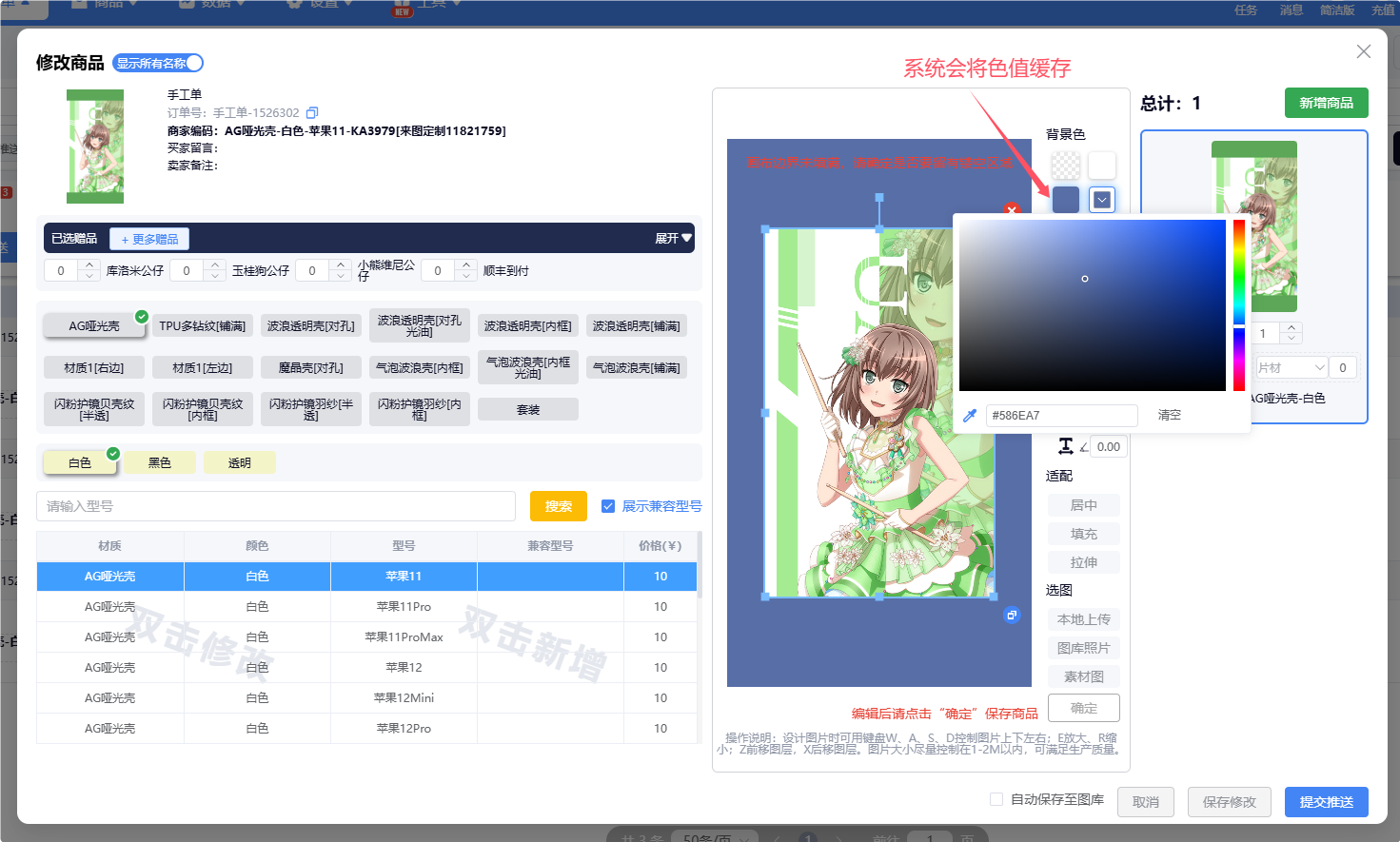Delete the image with the red X on canvas
This screenshot has width=1400, height=842.
pyautogui.click(x=1012, y=209)
